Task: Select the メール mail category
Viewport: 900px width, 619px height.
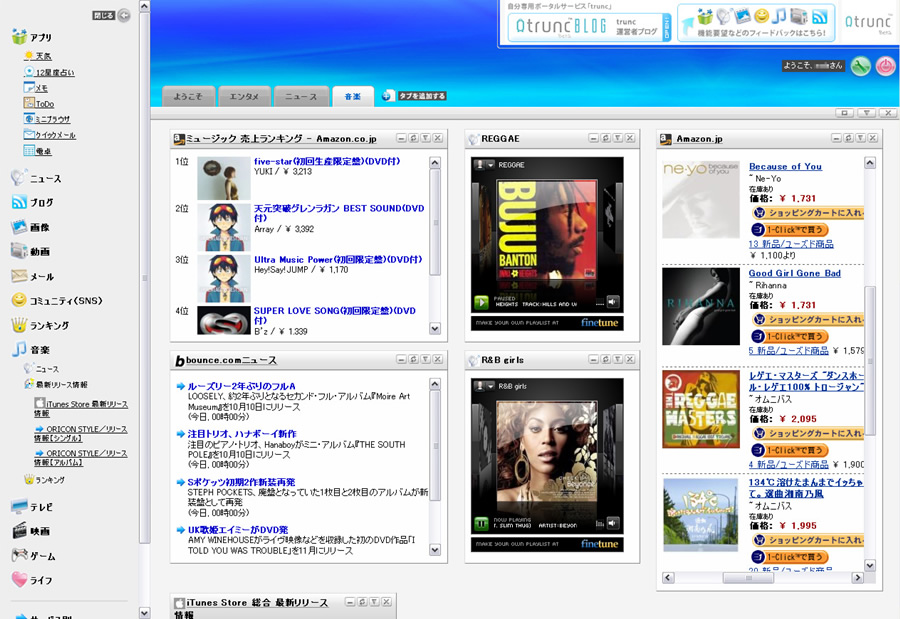Action: pyautogui.click(x=33, y=276)
